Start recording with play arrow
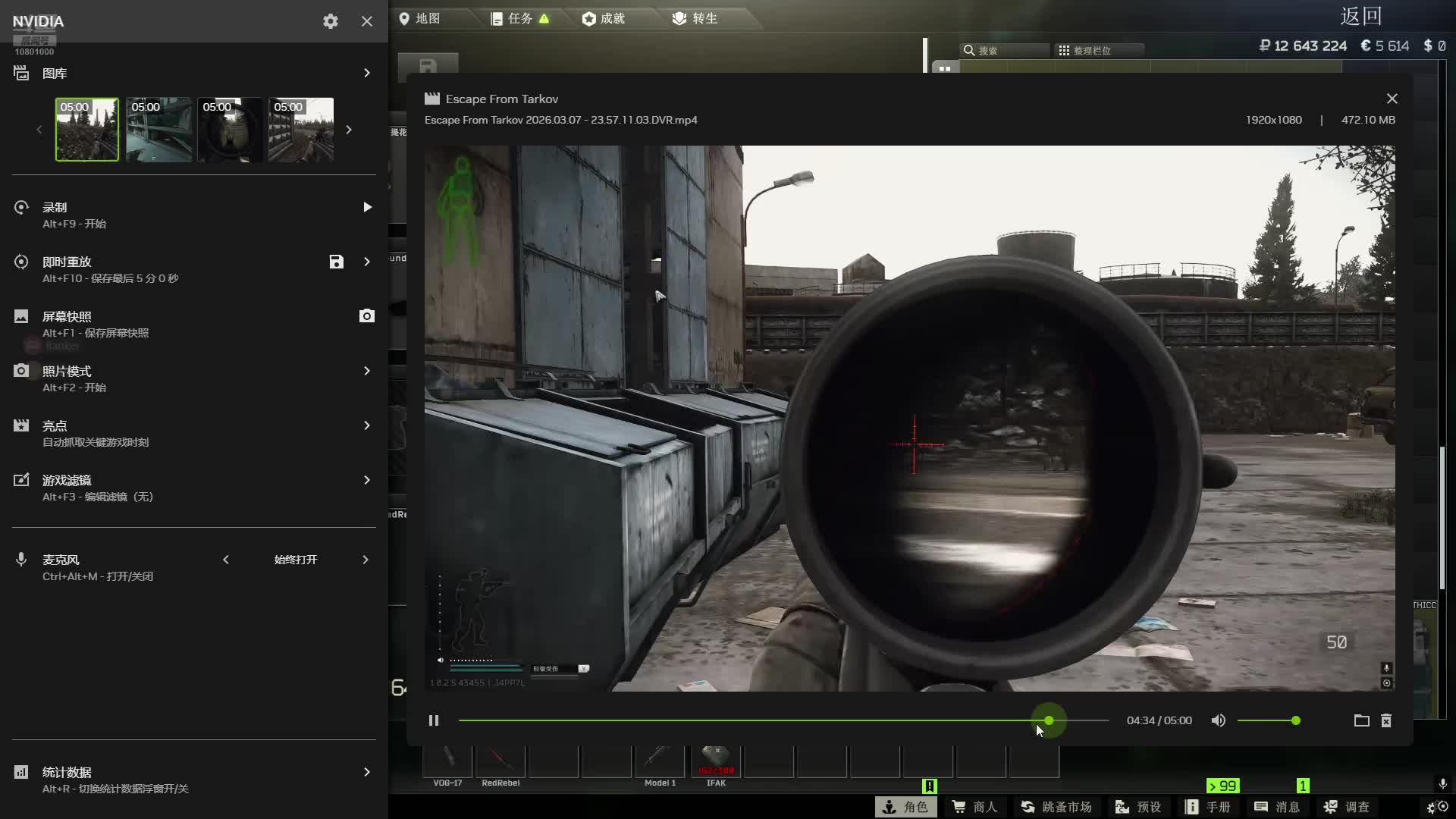The width and height of the screenshot is (1456, 819). (367, 207)
